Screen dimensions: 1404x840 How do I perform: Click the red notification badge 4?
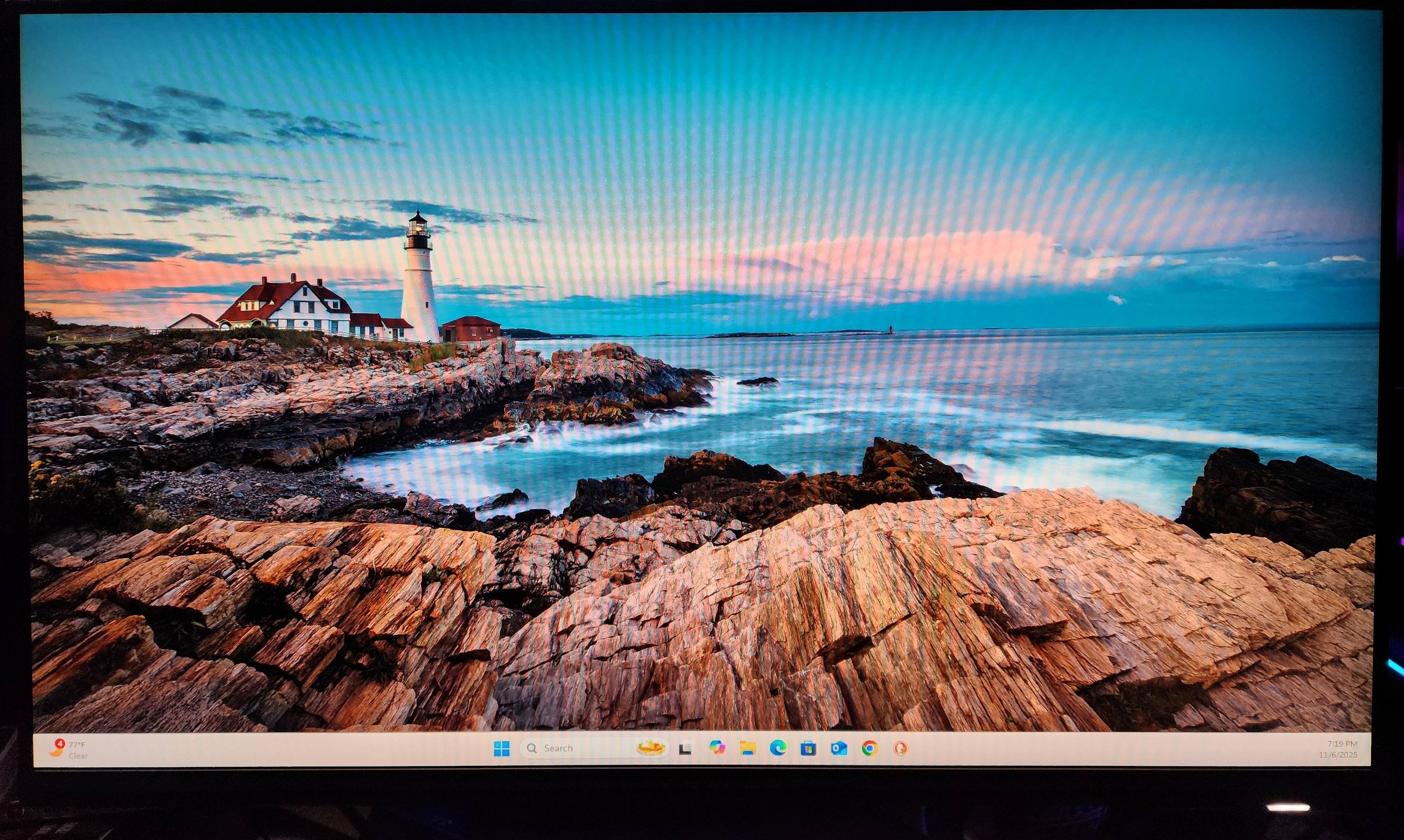[60, 743]
